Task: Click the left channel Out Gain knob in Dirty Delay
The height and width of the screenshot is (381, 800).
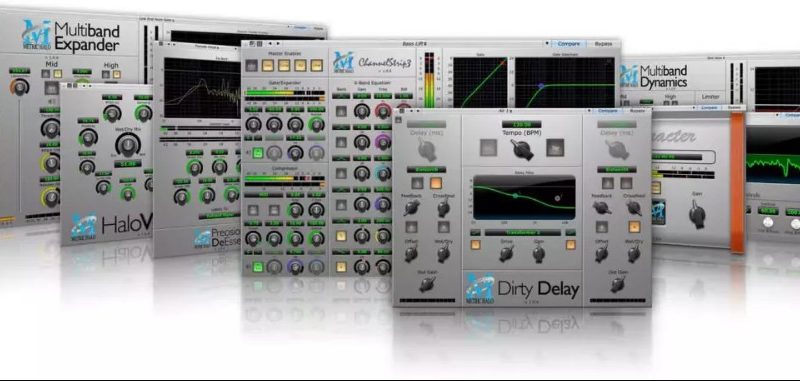Action: [x=427, y=285]
